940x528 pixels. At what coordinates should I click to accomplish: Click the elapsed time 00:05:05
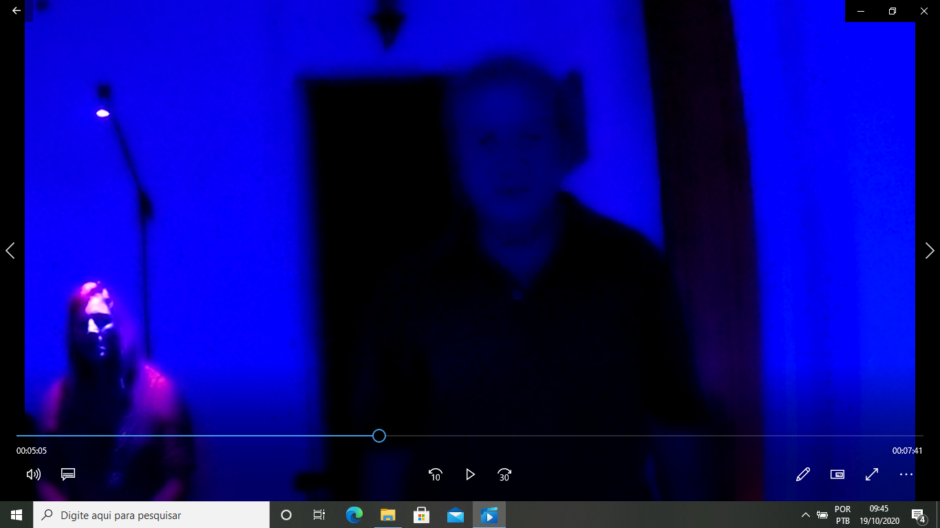31,451
